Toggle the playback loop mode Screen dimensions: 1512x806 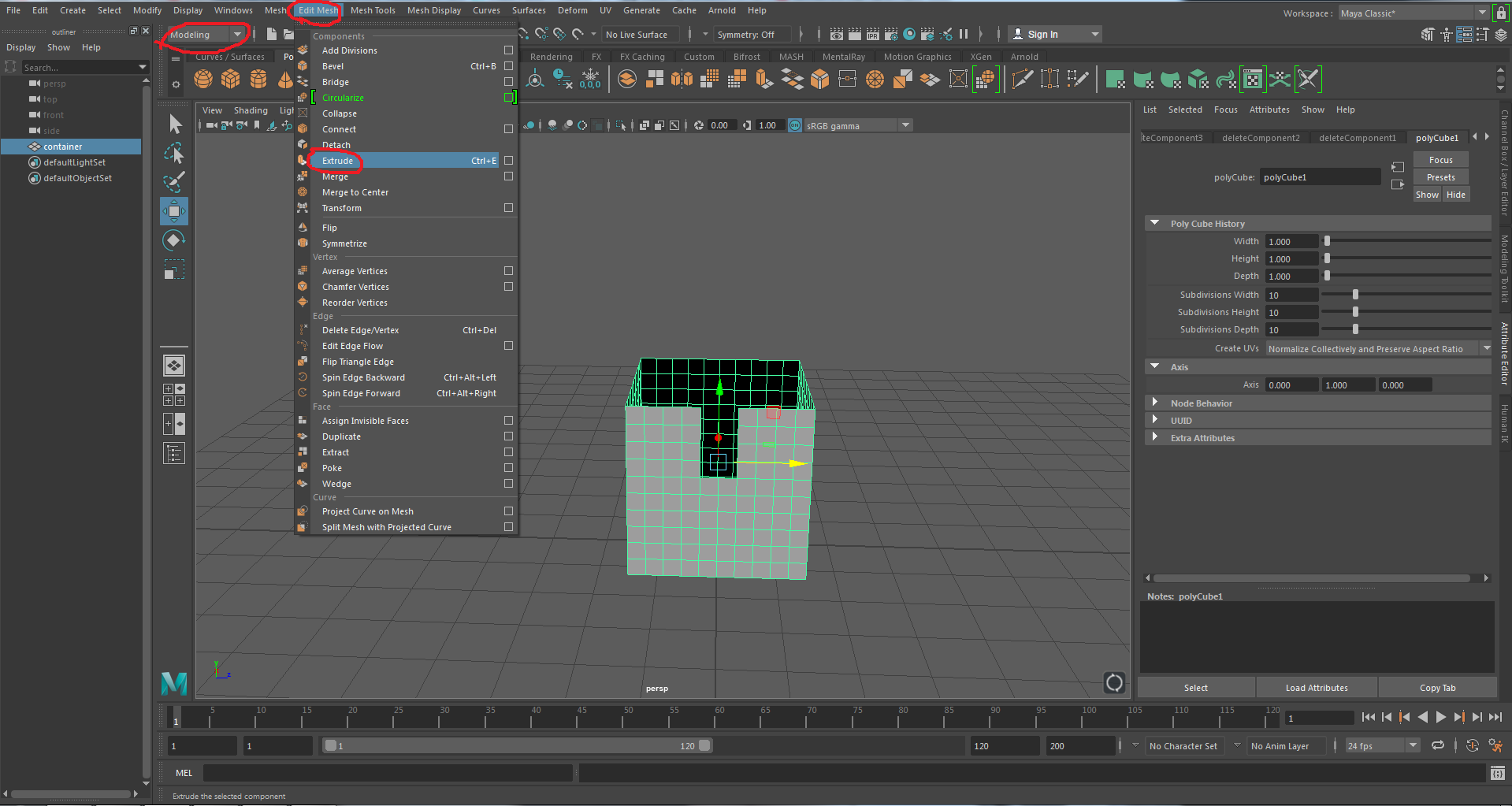point(1438,745)
